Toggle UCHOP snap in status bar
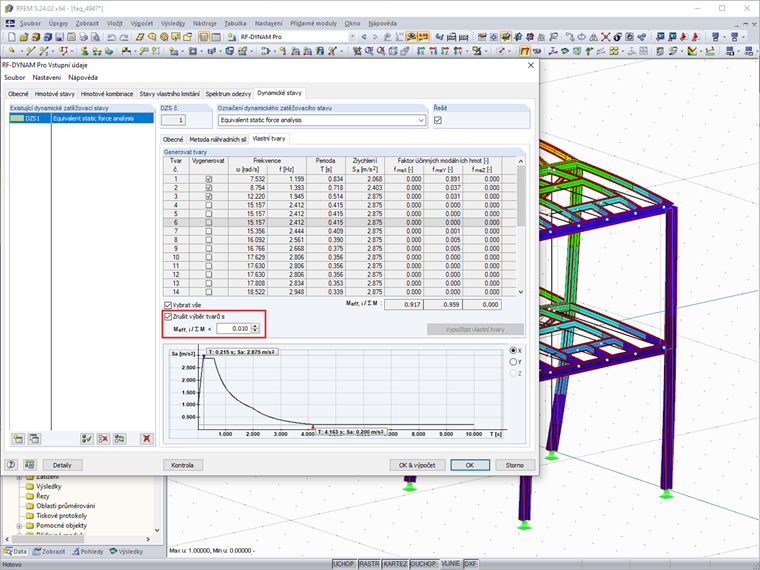760x570 pixels. tap(344, 564)
